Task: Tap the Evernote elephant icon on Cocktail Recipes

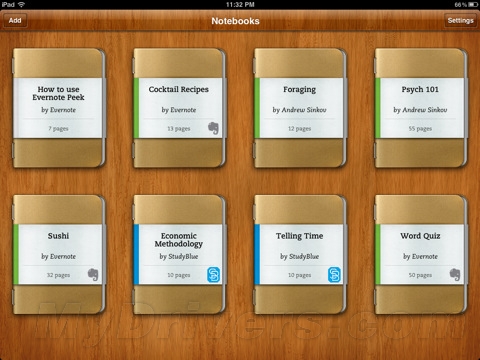Action: tap(214, 128)
